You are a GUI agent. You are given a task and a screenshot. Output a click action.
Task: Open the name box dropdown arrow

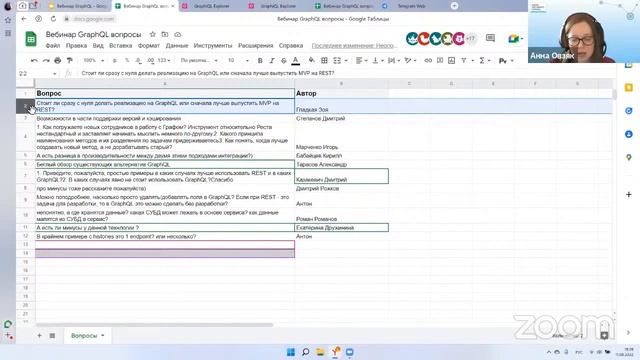(54, 73)
